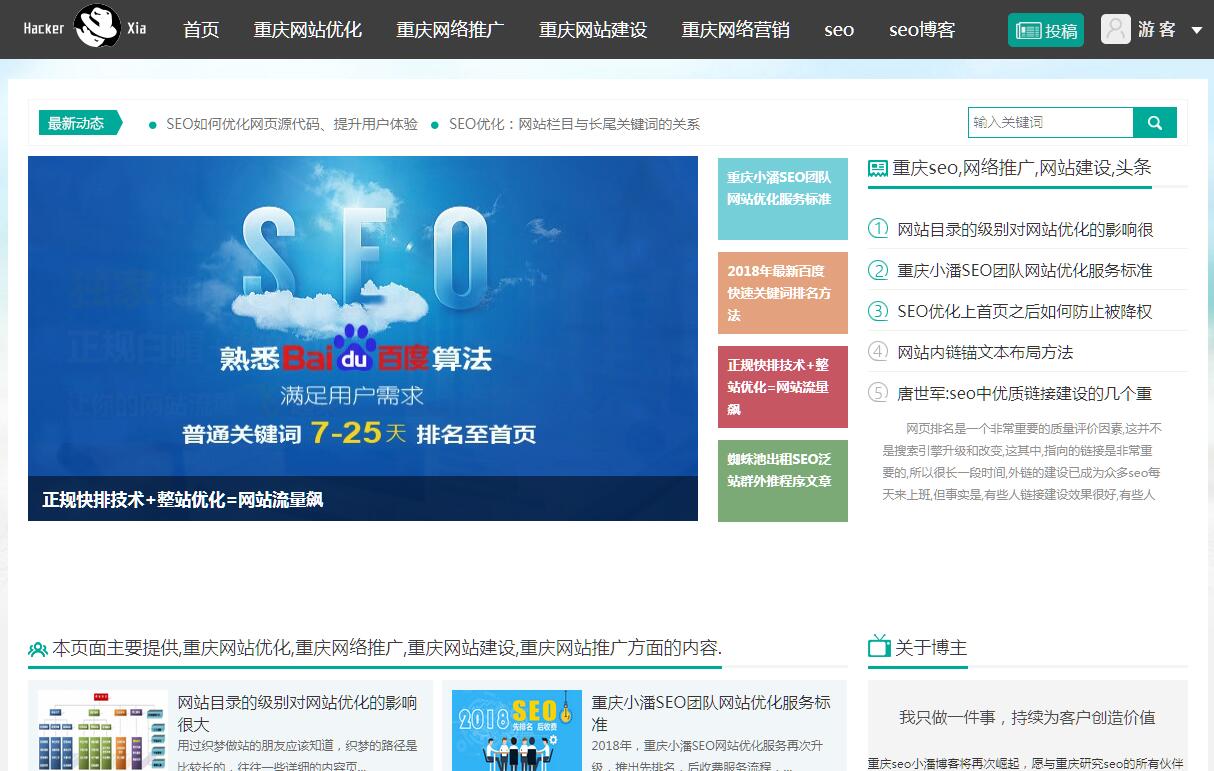Click the Hacker Xia site logo

[x=85, y=28]
